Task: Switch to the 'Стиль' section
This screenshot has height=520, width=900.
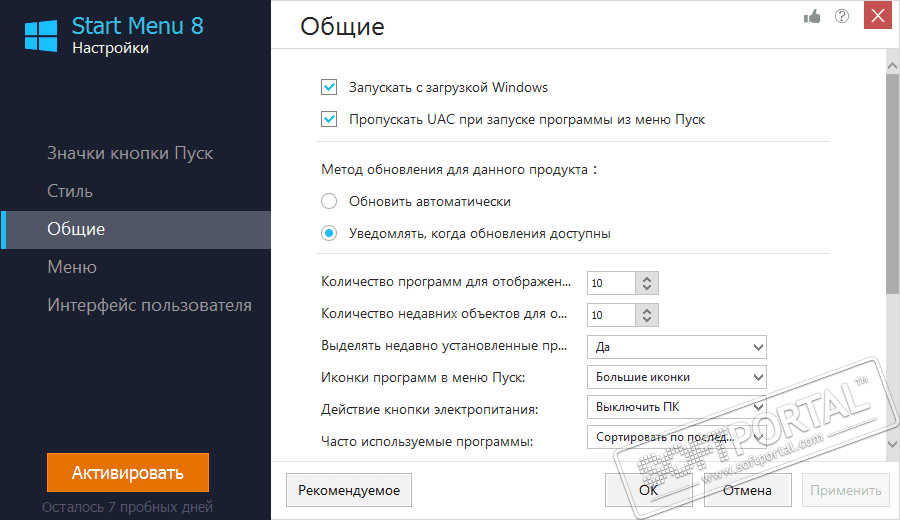Action: 70,191
